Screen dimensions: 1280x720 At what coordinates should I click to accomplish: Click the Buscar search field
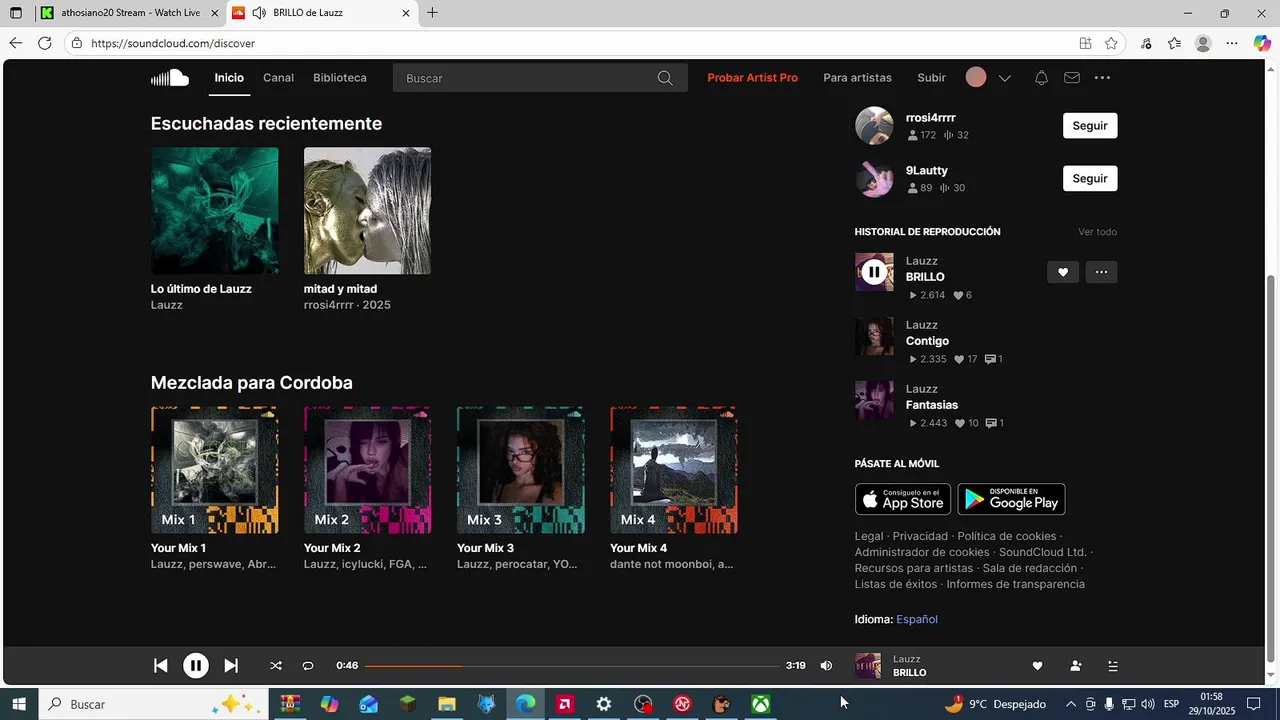540,78
